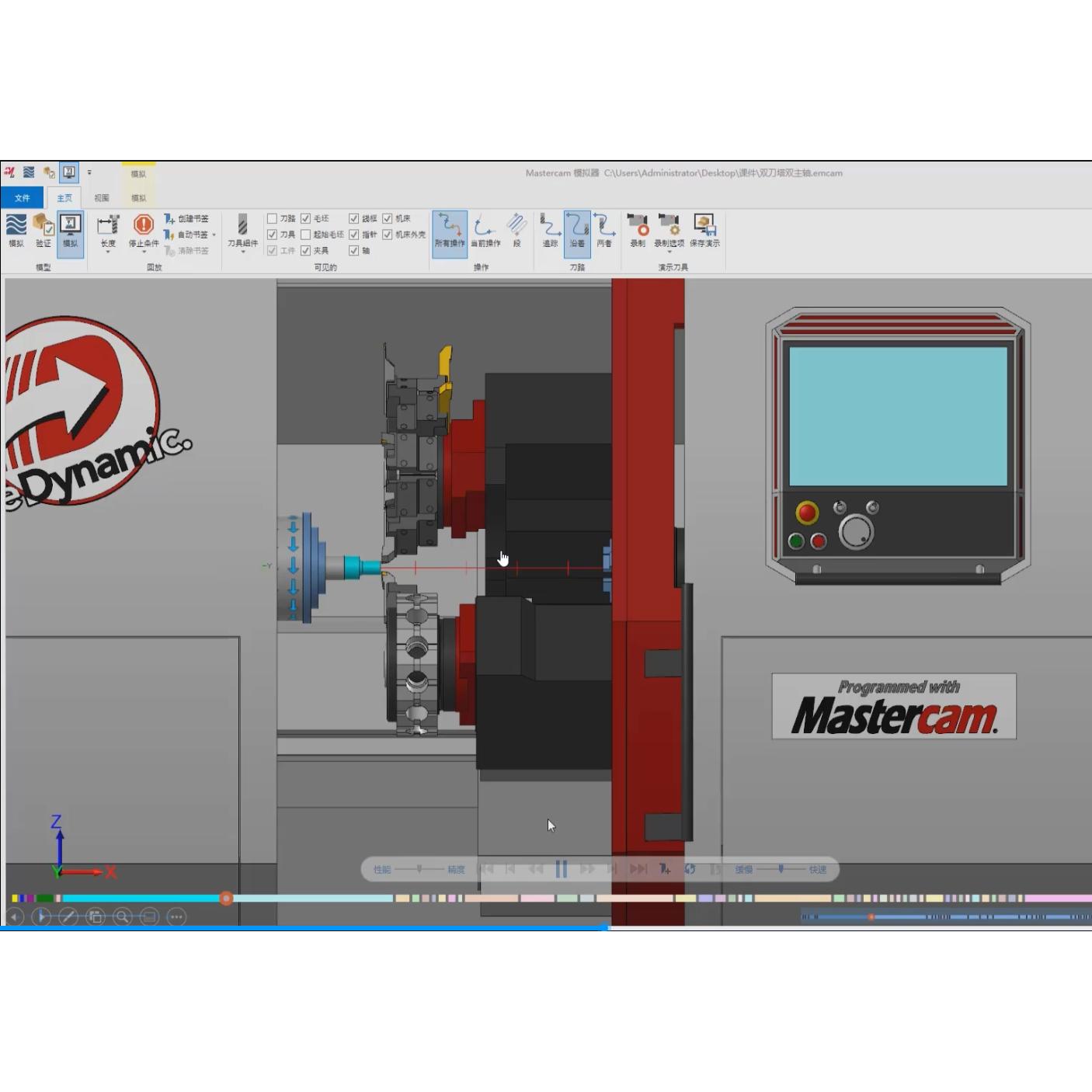1092x1092 pixels.
Task: Toggle the loop playback icon in playback bar
Action: tap(690, 869)
